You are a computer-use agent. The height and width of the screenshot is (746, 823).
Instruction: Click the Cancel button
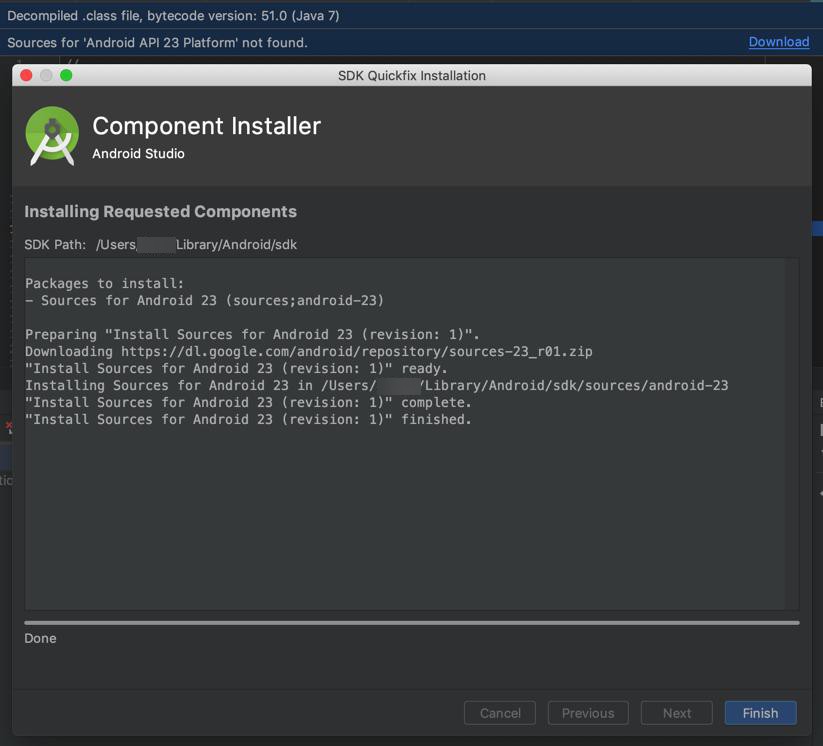pyautogui.click(x=500, y=713)
